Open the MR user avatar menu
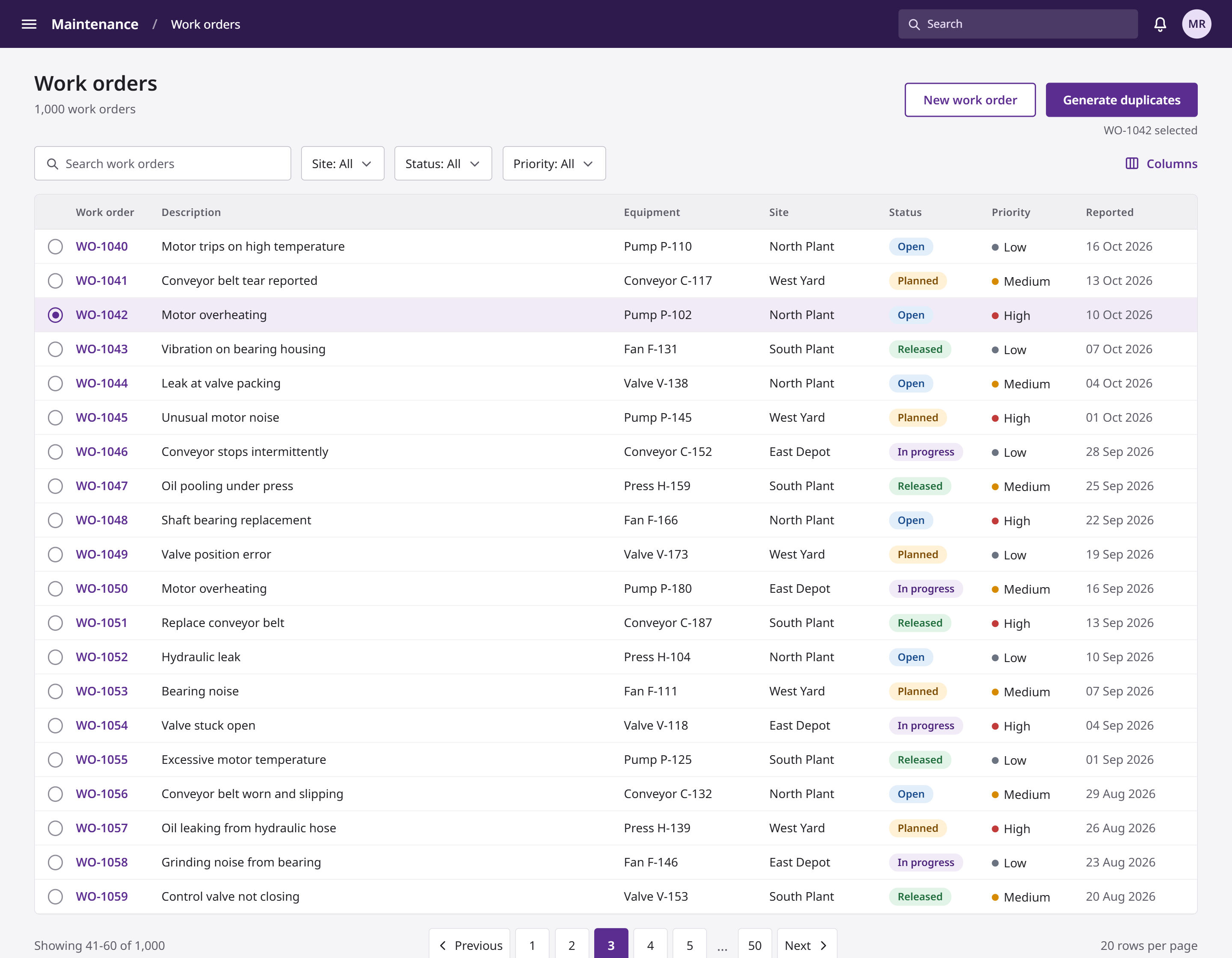Screen dimensions: 1232x958 1196,24
